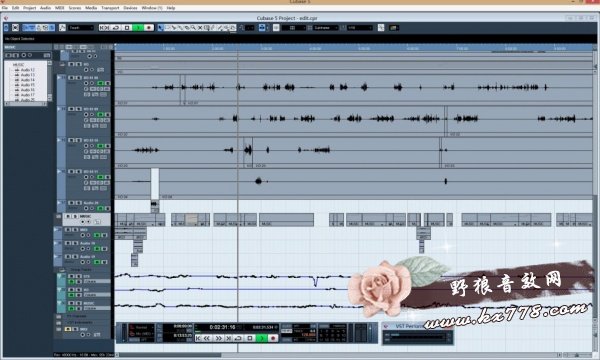This screenshot has height=360, width=600.
Task: Expand the MUSIC folder track icon
Action: (59, 217)
